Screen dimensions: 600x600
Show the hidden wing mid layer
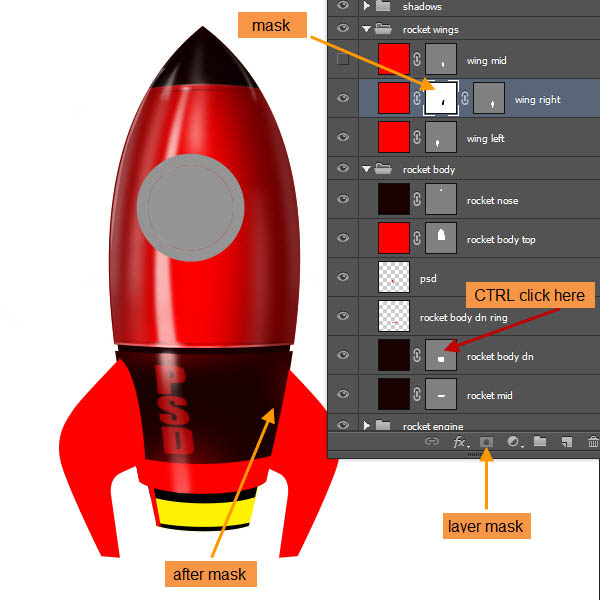tap(343, 60)
